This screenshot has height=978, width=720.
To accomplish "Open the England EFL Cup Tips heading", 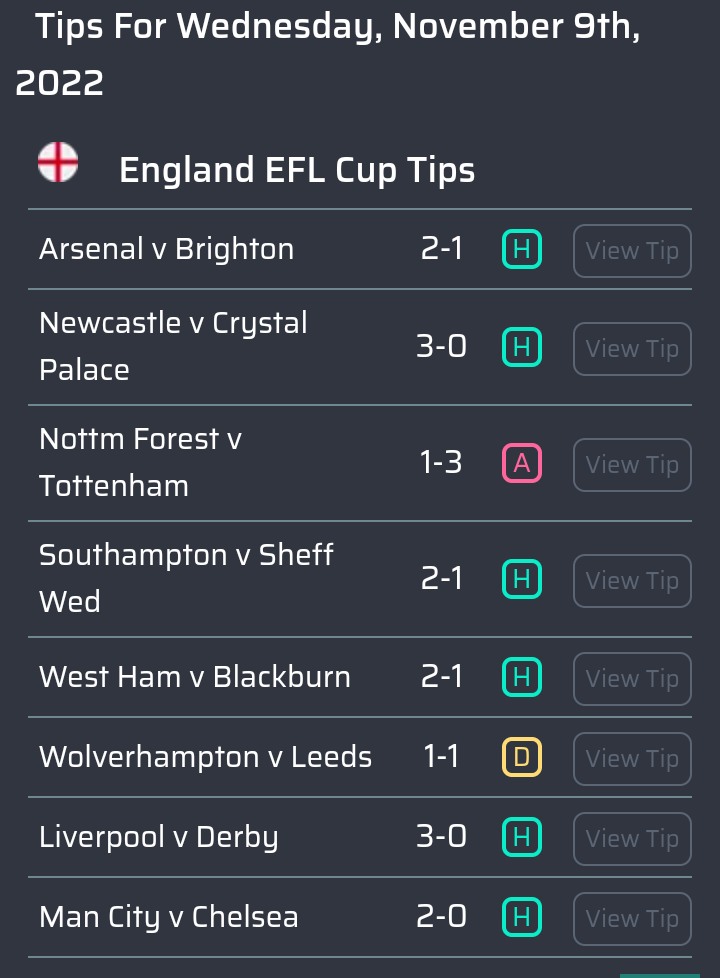I will 297,170.
